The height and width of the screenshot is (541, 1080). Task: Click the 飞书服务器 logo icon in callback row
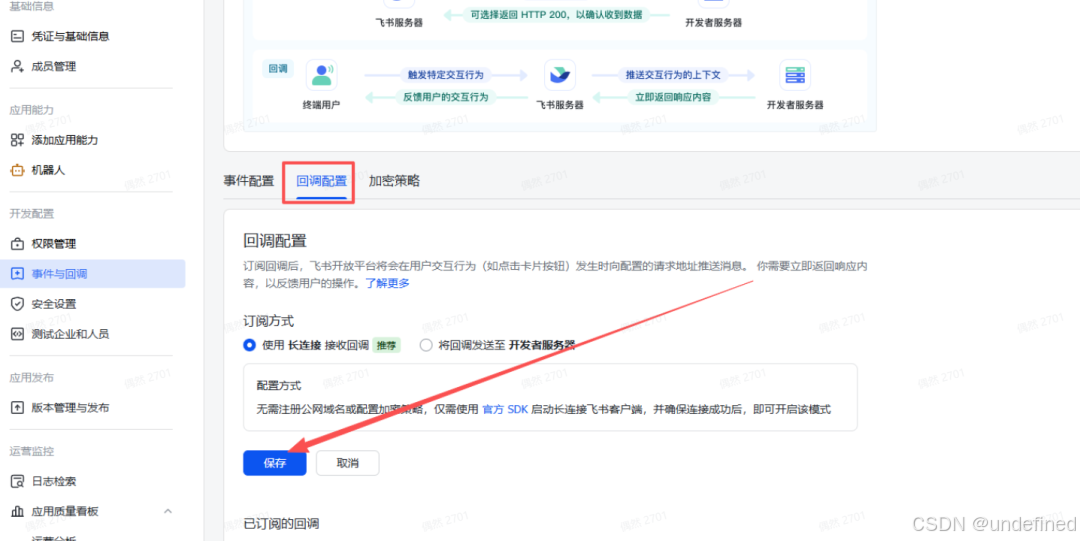559,75
